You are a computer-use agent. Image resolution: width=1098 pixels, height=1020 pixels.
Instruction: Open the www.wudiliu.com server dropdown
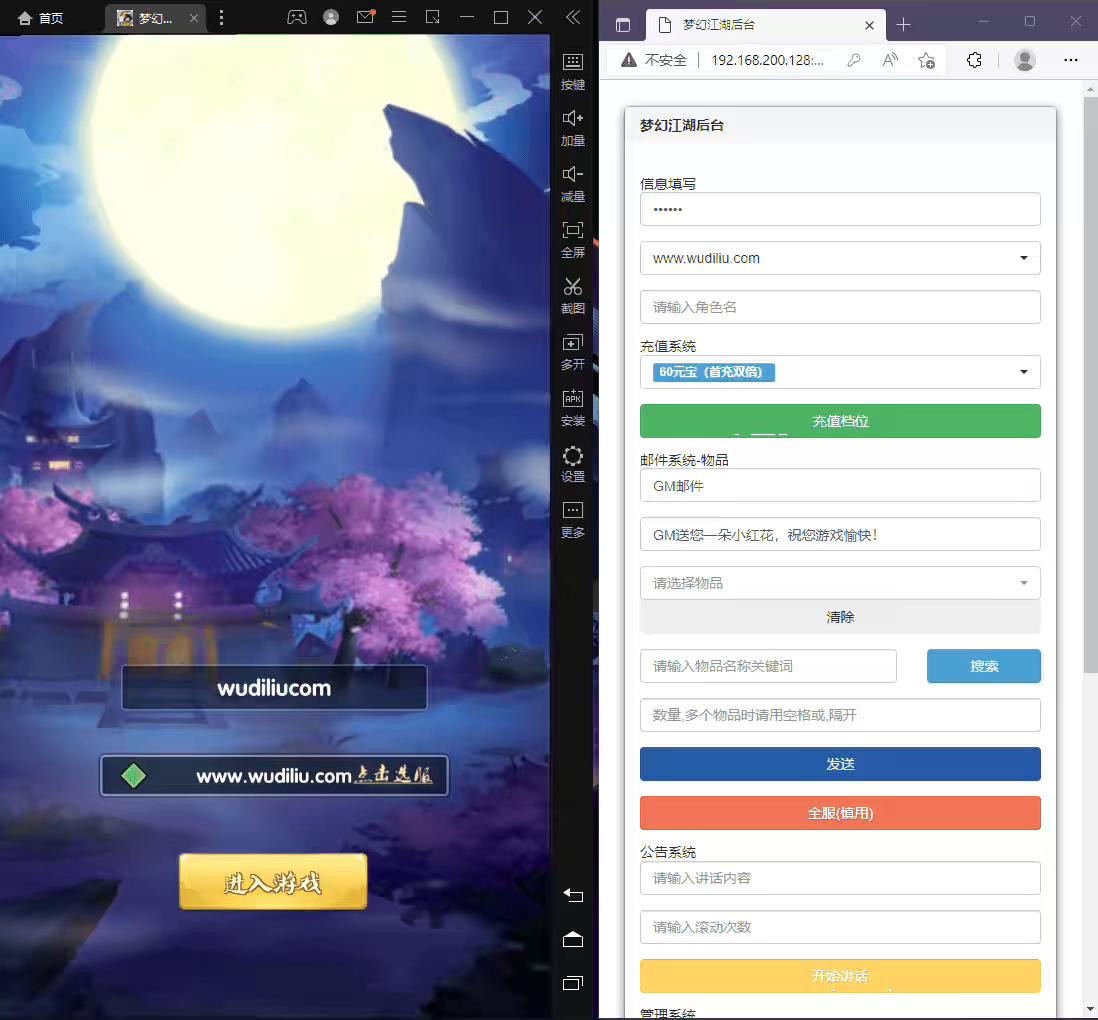(x=840, y=258)
